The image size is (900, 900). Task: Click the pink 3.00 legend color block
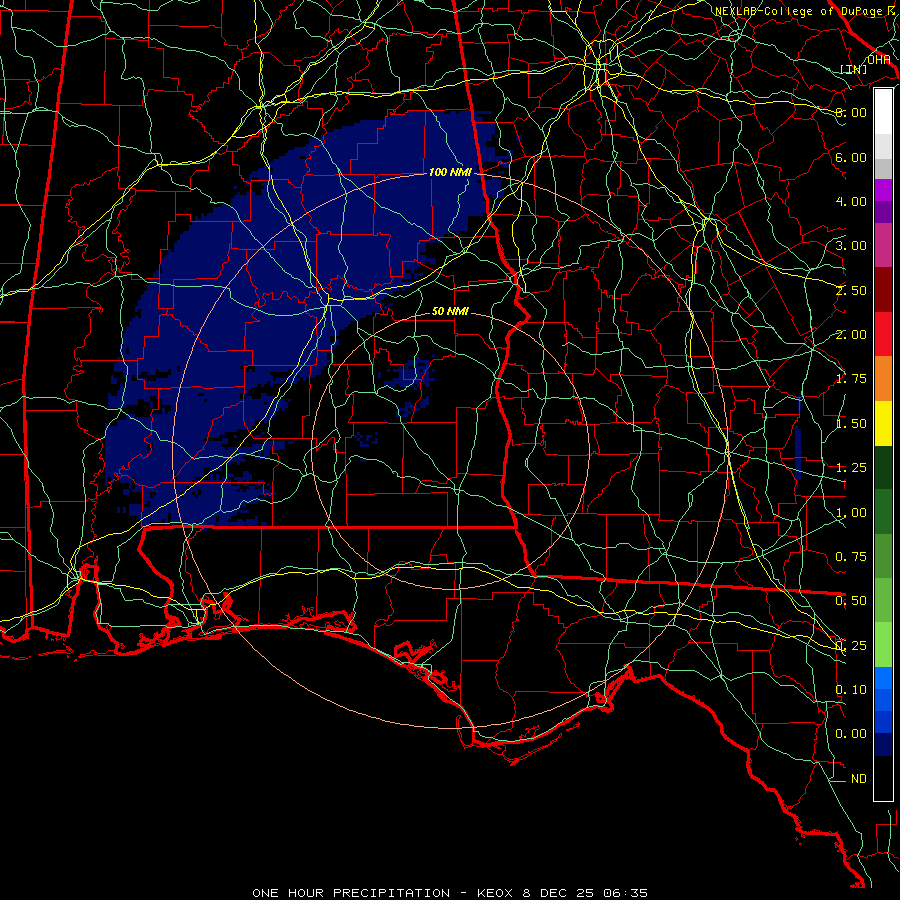tap(883, 246)
